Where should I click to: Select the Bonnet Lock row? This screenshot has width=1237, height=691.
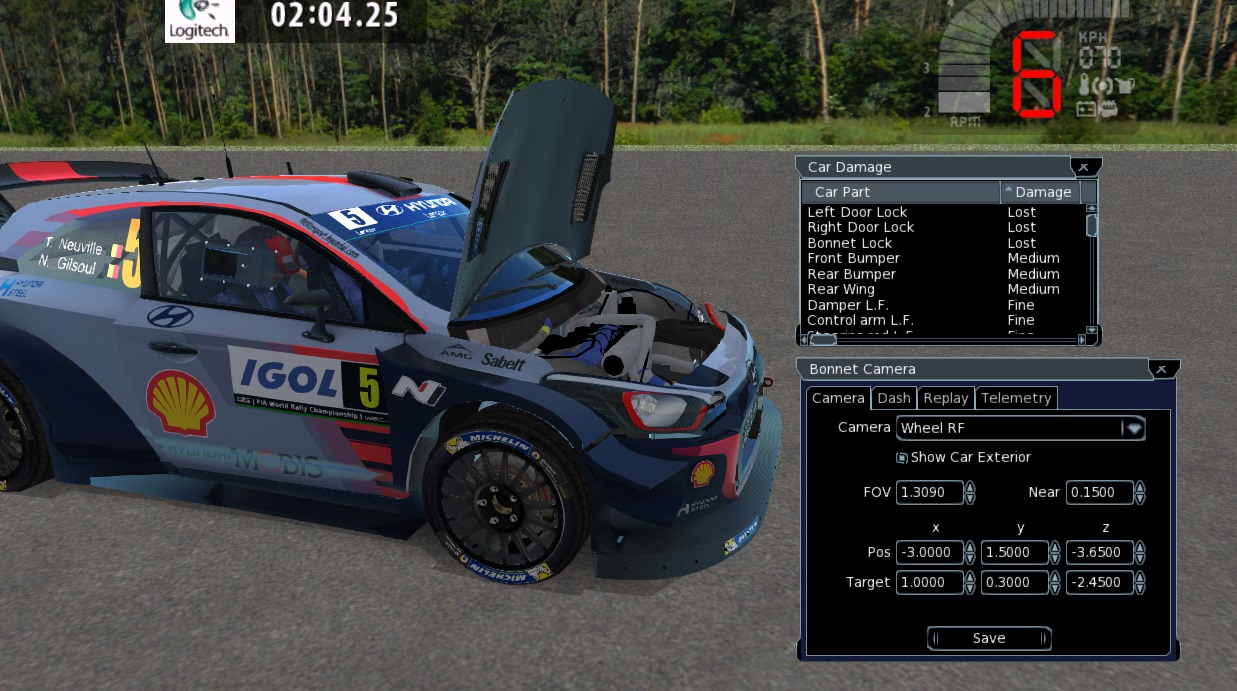point(942,243)
